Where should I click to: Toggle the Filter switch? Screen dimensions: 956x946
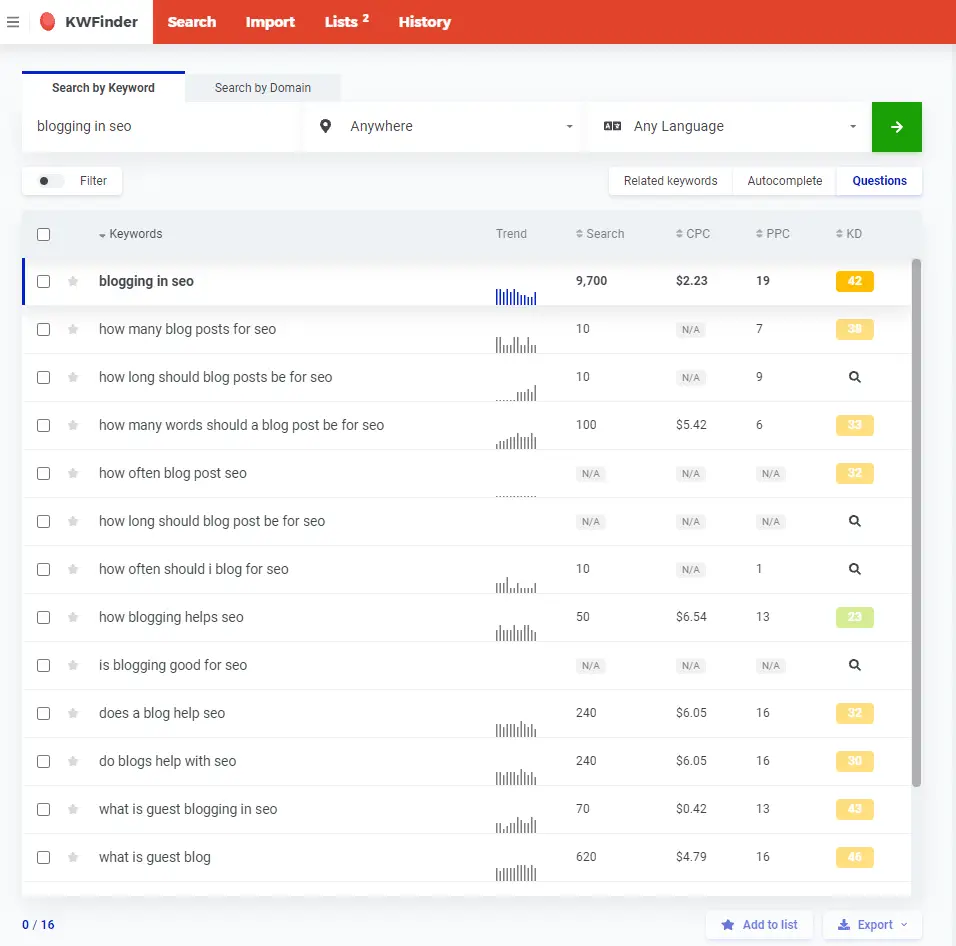click(x=51, y=181)
